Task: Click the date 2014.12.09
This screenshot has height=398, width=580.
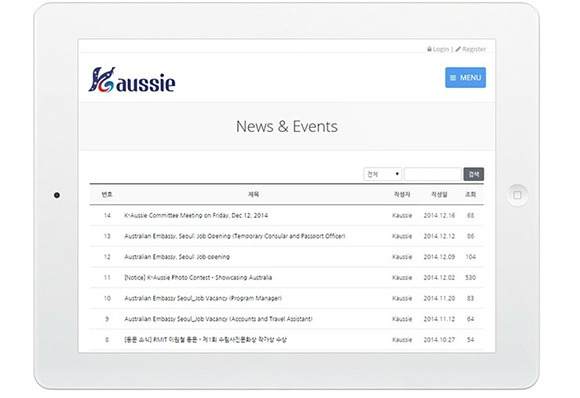Action: click(x=439, y=257)
